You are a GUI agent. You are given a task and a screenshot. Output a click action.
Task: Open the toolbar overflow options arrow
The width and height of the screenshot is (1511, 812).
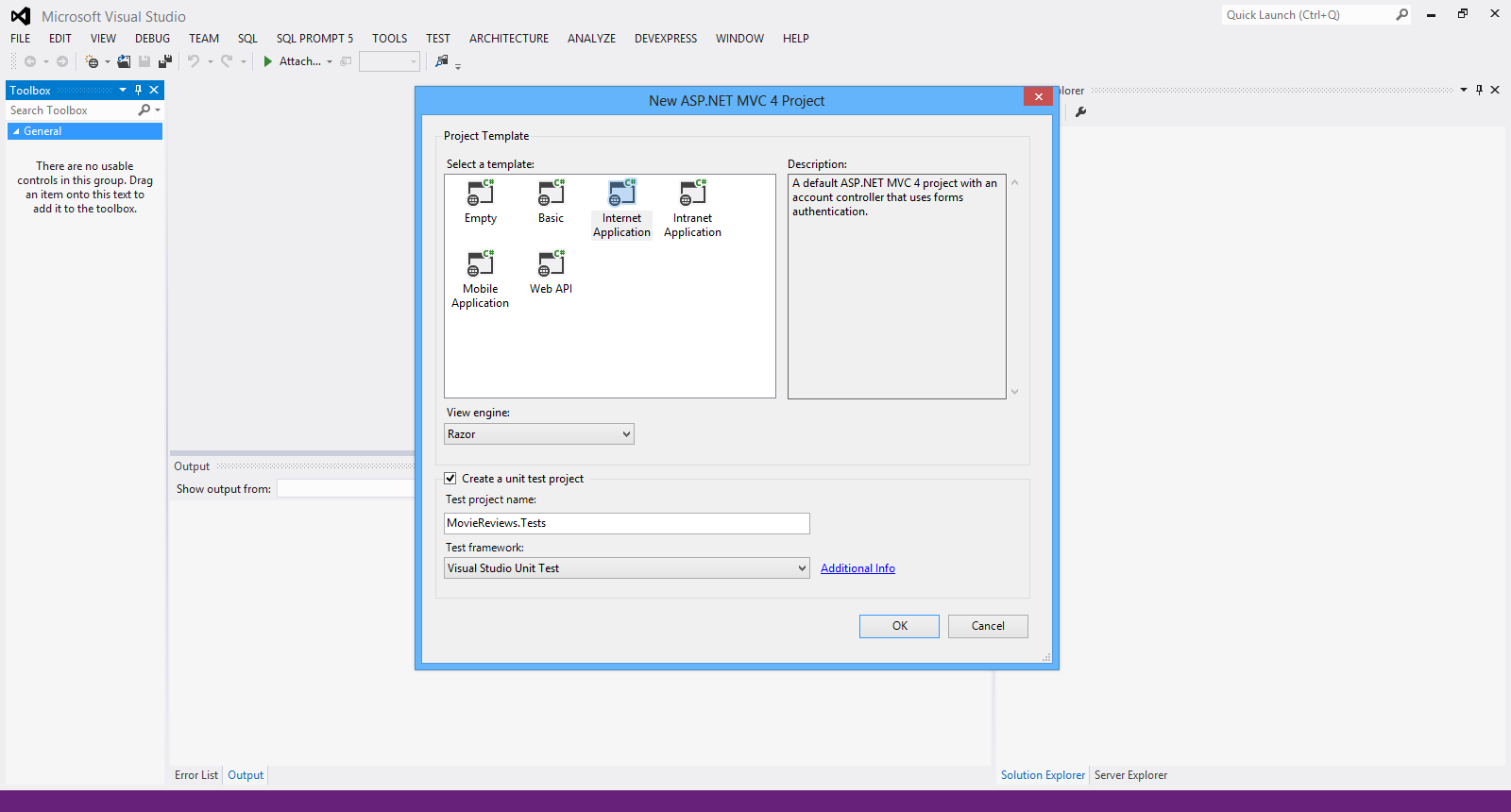tap(458, 66)
